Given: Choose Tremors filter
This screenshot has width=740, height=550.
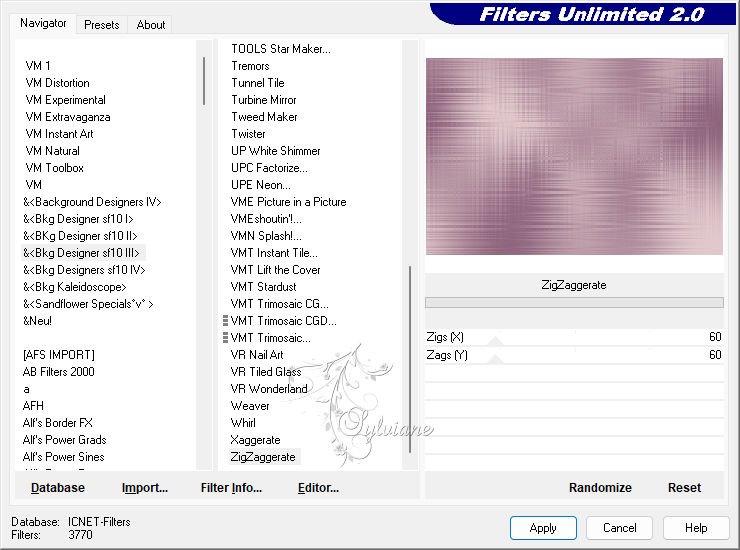Looking at the screenshot, I should pos(250,66).
